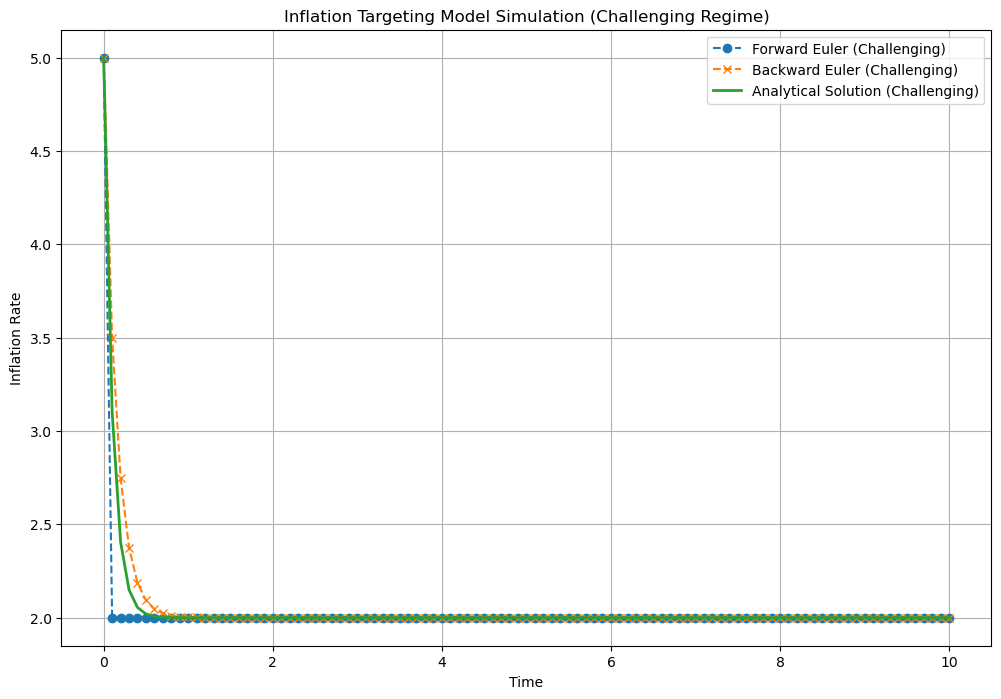This screenshot has height=699, width=1001.
Task: Click the y-axis tick label '3.0'
Action: point(42,432)
